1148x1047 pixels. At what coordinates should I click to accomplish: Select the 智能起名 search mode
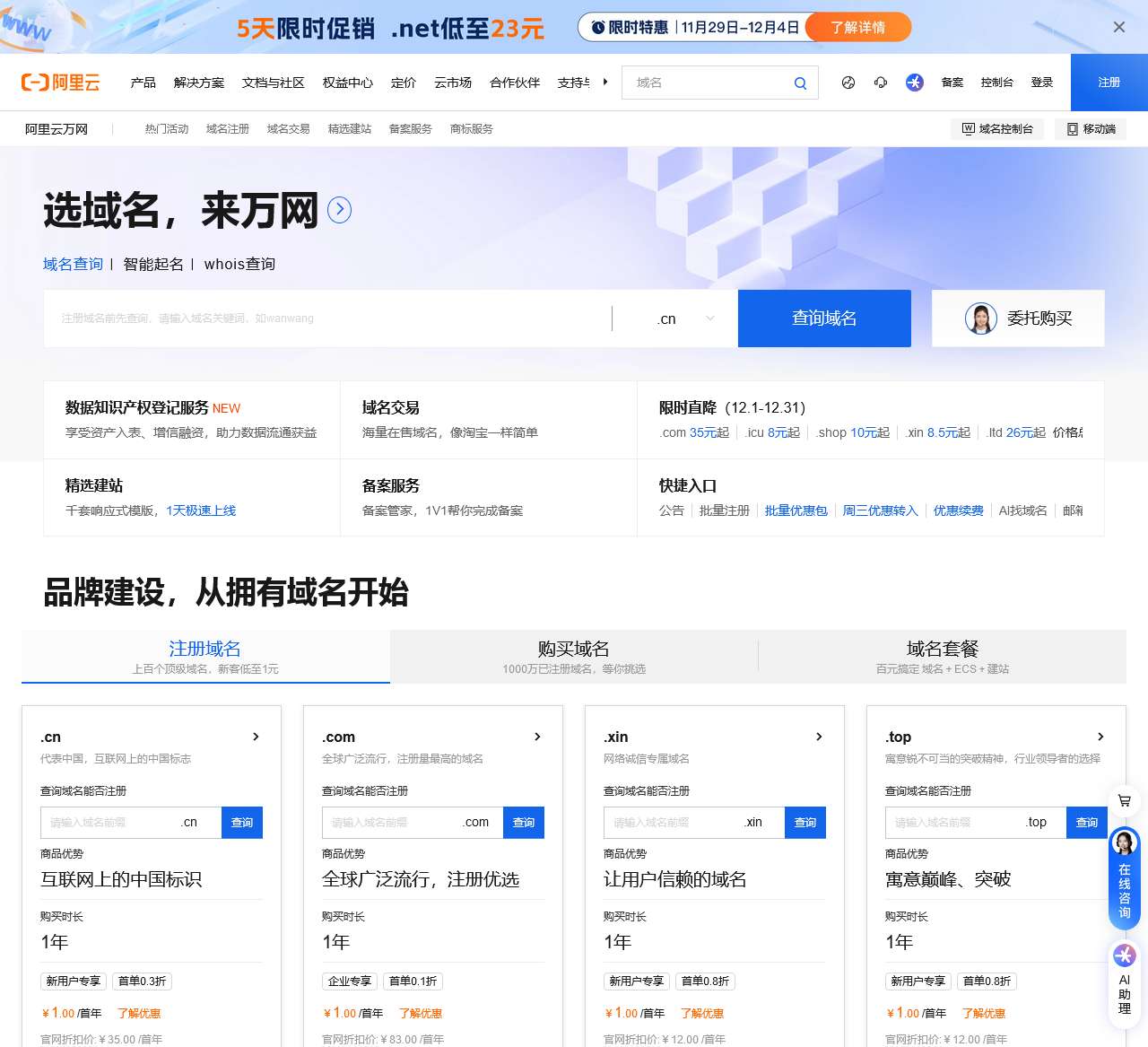point(153,264)
